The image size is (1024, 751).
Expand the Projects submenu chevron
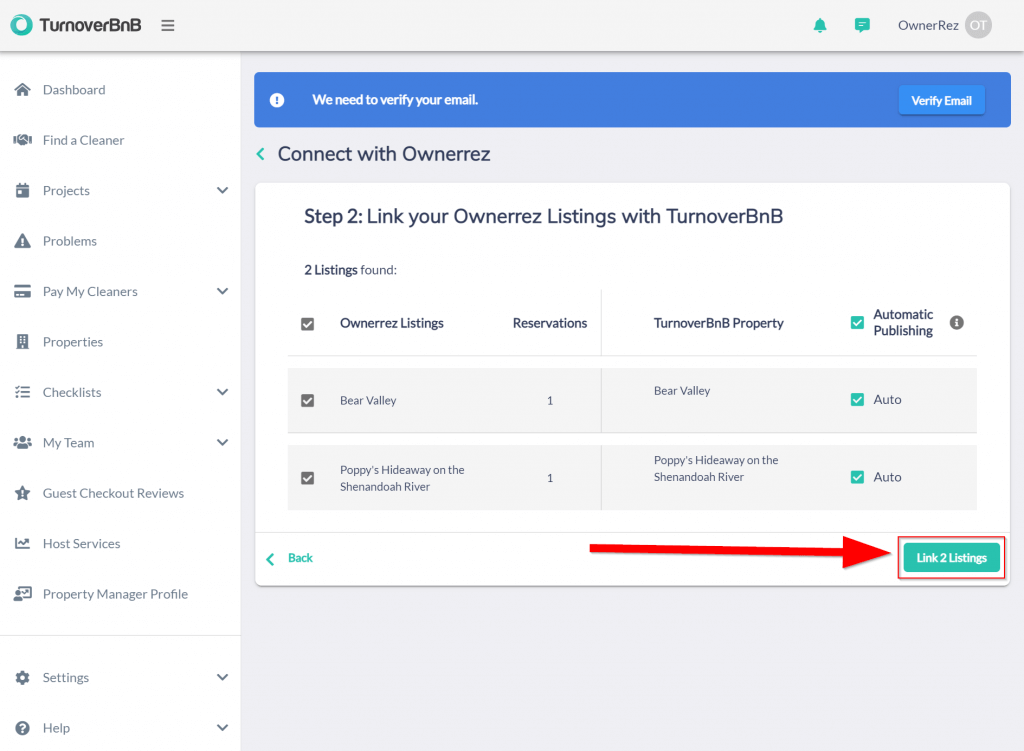[x=223, y=190]
